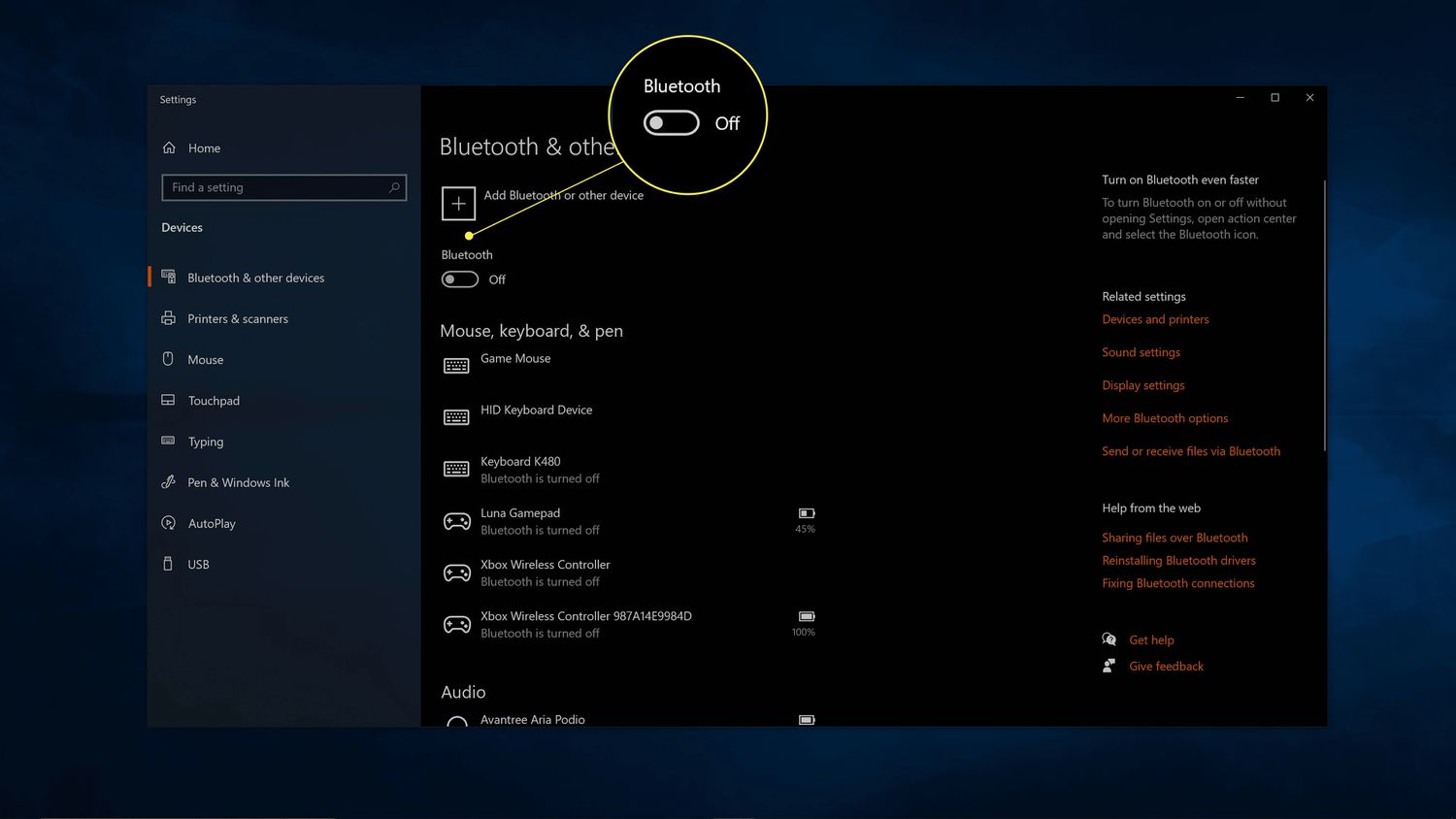Click the Get help chat icon

click(1109, 639)
